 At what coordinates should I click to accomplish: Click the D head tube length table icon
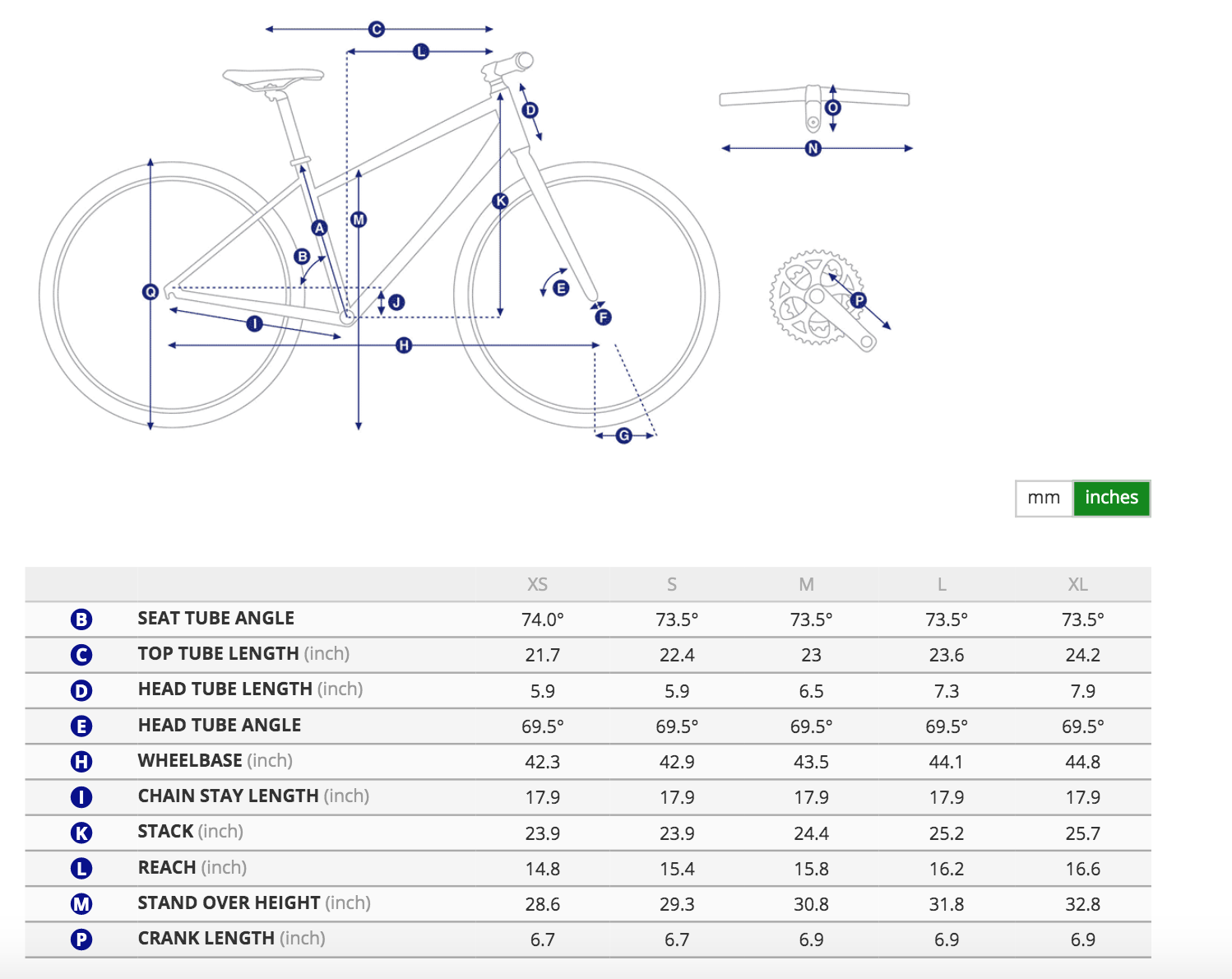[x=81, y=690]
